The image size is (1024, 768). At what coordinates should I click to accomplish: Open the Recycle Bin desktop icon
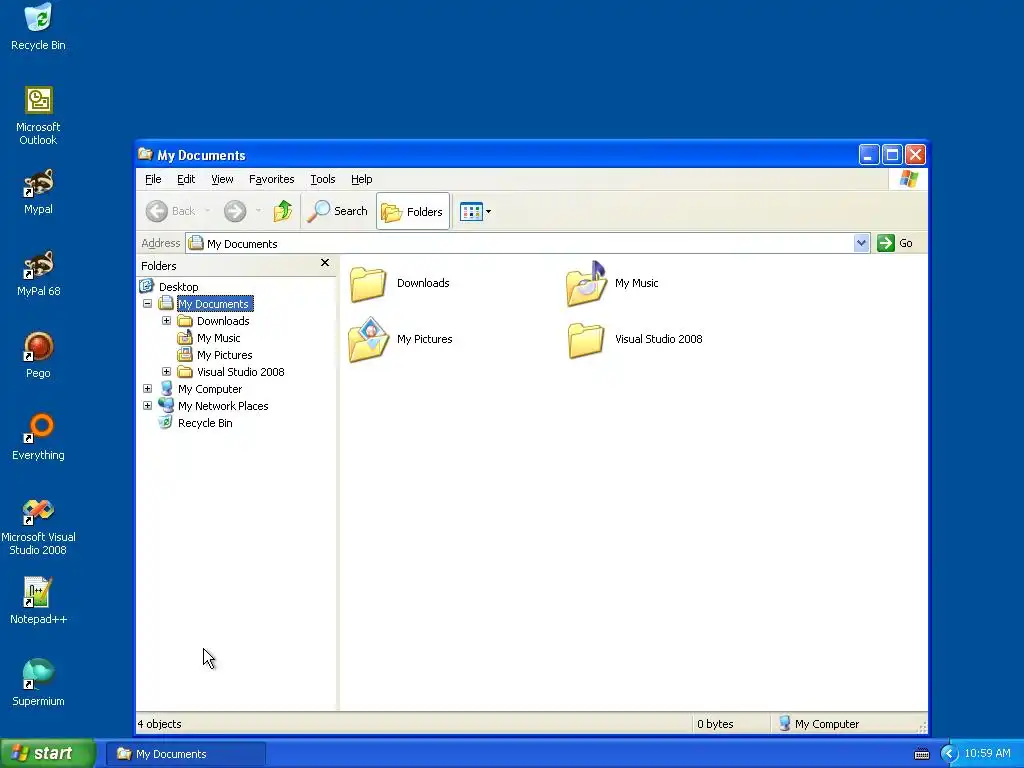pos(38,26)
